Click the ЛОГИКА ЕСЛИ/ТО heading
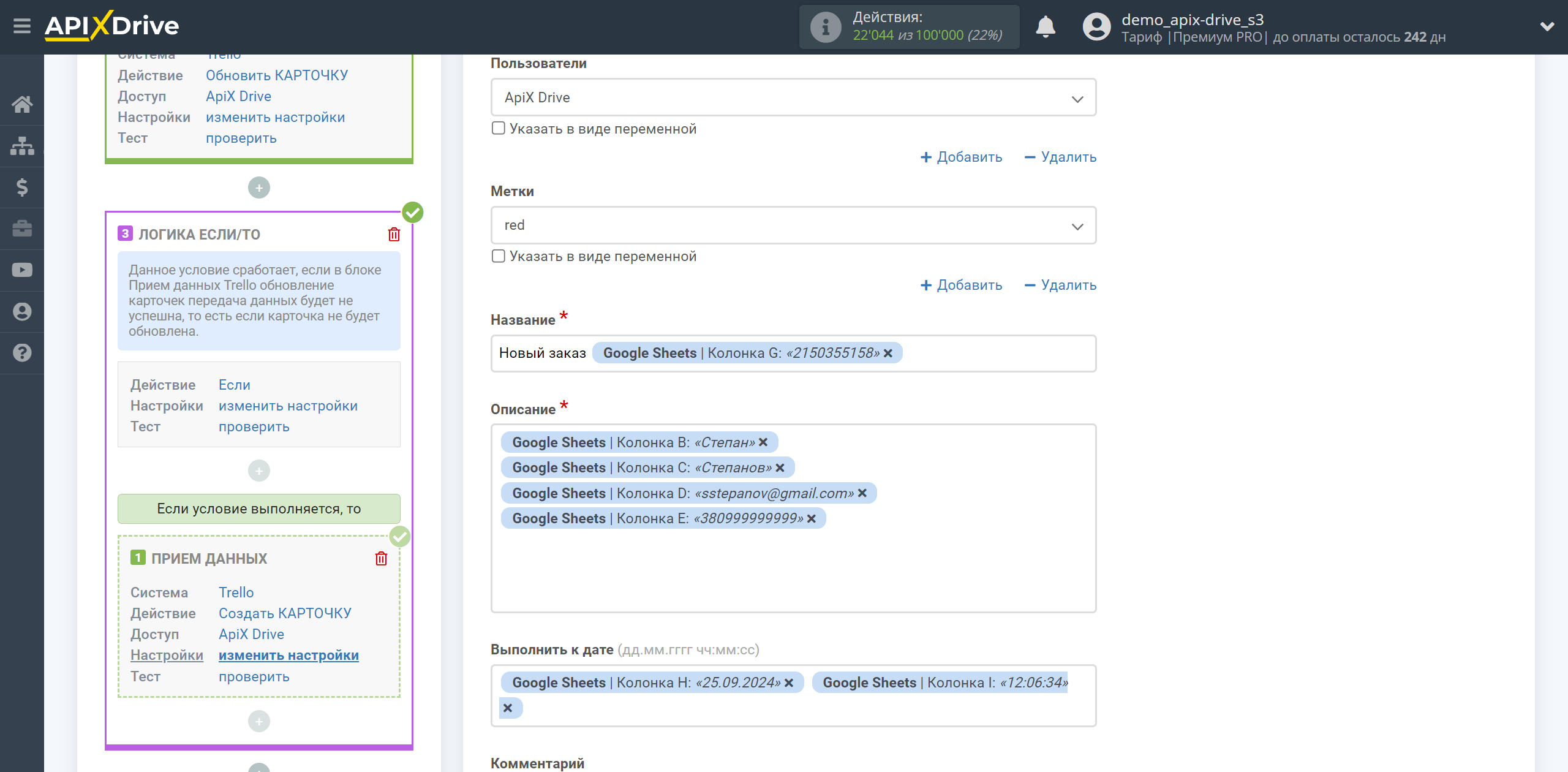 [x=199, y=234]
